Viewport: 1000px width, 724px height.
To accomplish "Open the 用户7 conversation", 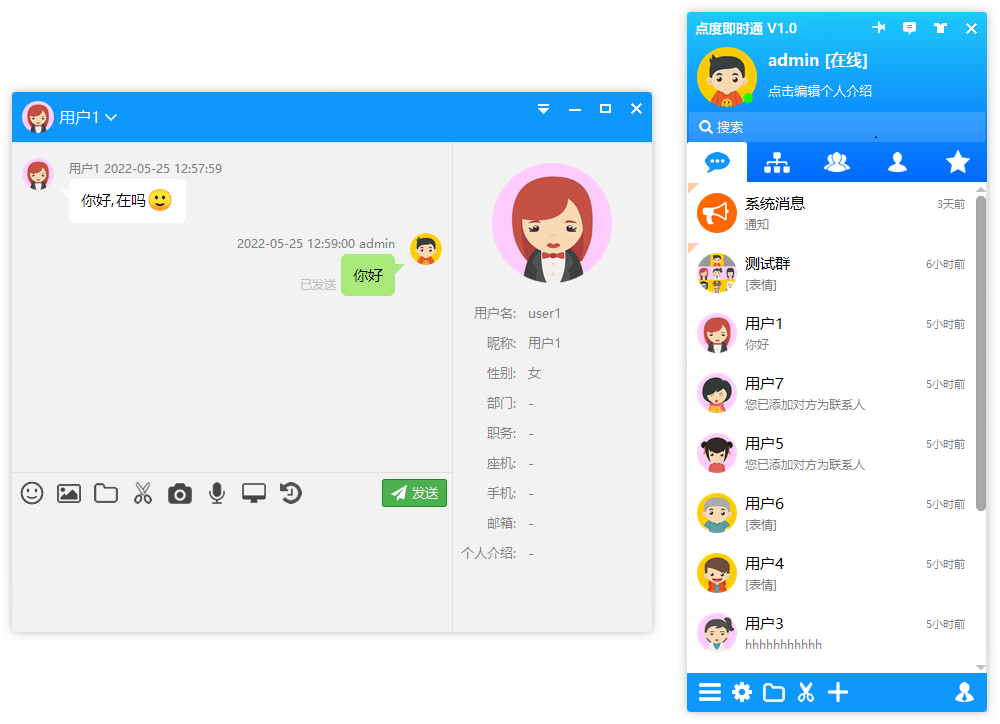I will point(831,394).
